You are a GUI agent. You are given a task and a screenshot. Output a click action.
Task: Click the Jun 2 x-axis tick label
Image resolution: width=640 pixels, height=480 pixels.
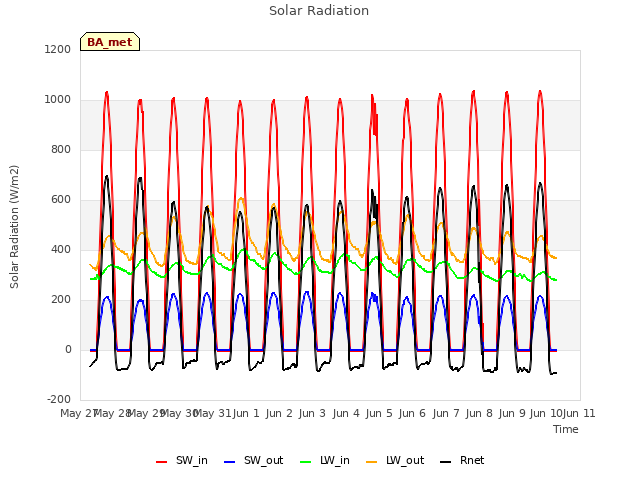point(280,413)
